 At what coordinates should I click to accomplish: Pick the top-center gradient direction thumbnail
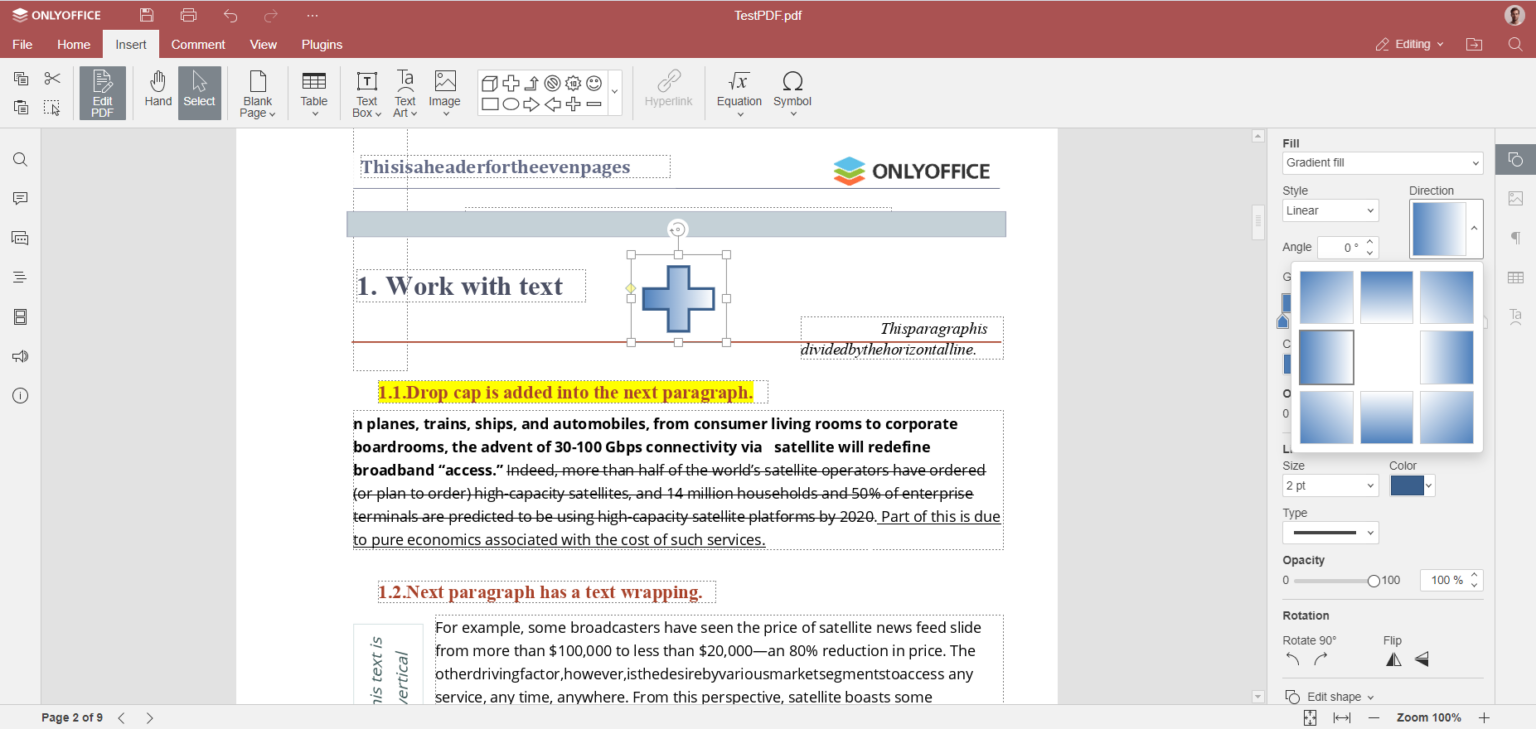1386,297
